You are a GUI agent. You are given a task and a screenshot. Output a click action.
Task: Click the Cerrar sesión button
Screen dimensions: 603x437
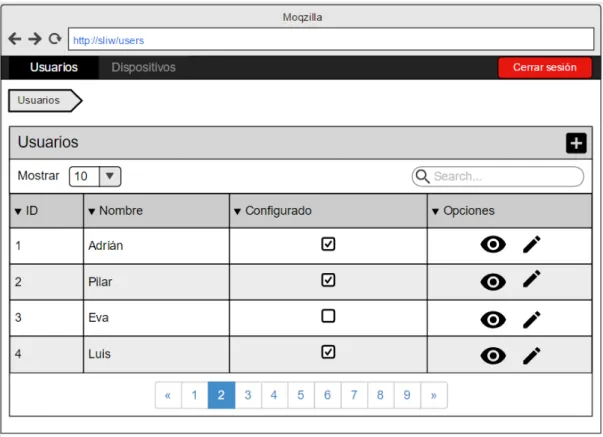pyautogui.click(x=545, y=67)
